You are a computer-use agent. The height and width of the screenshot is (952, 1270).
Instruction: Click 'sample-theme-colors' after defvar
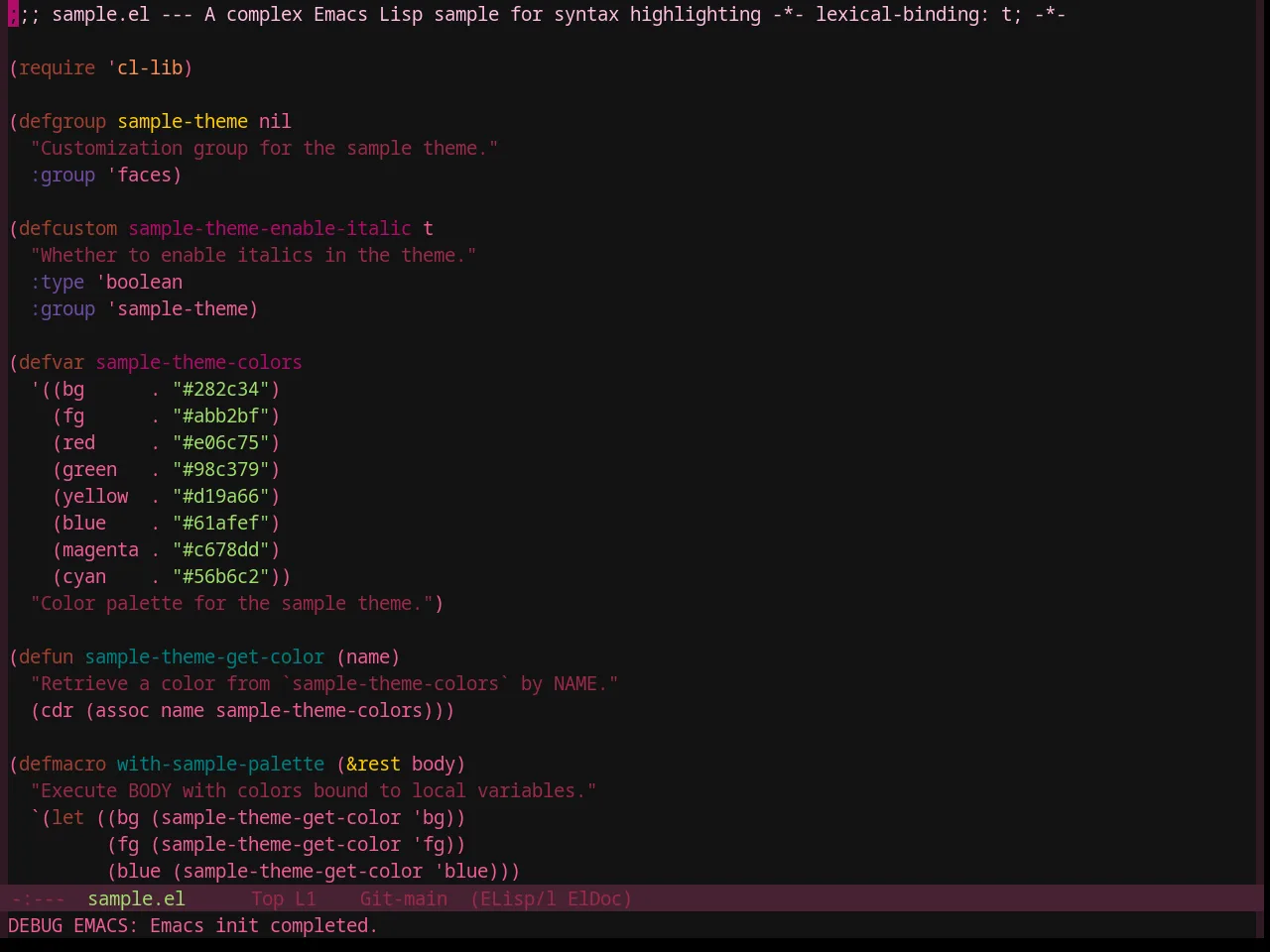(x=198, y=362)
